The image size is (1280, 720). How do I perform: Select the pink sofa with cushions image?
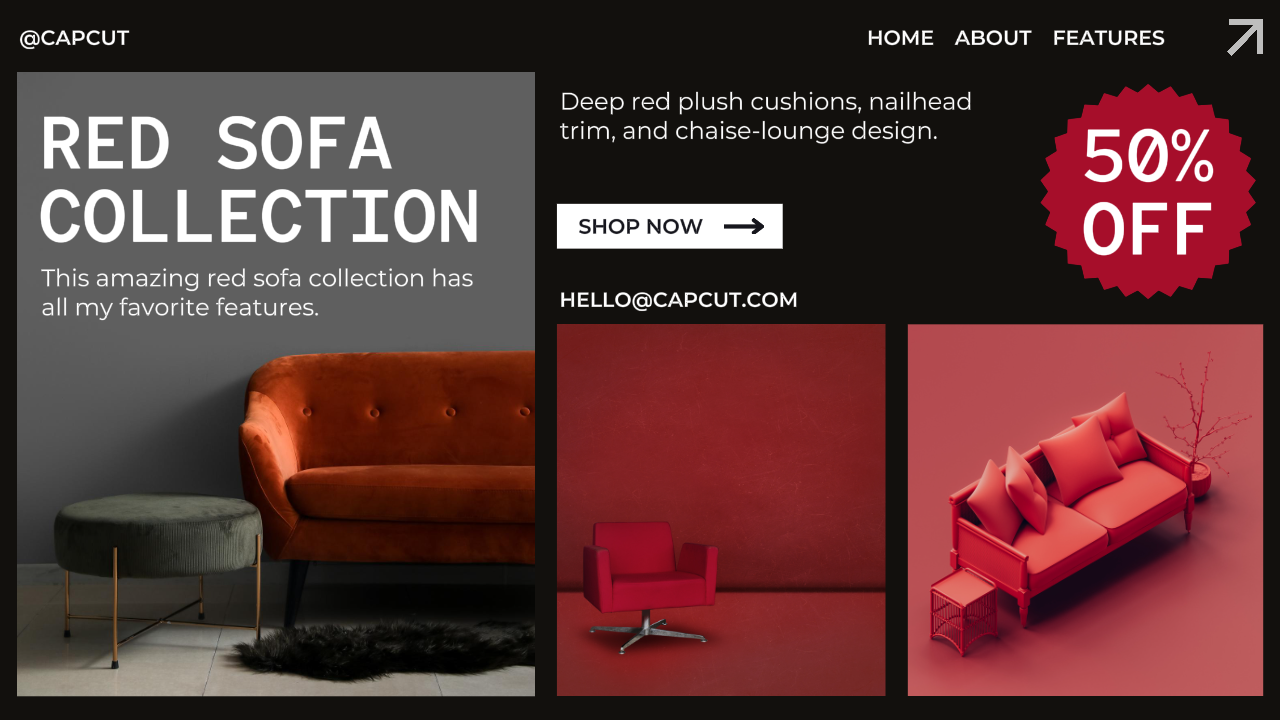(1085, 510)
